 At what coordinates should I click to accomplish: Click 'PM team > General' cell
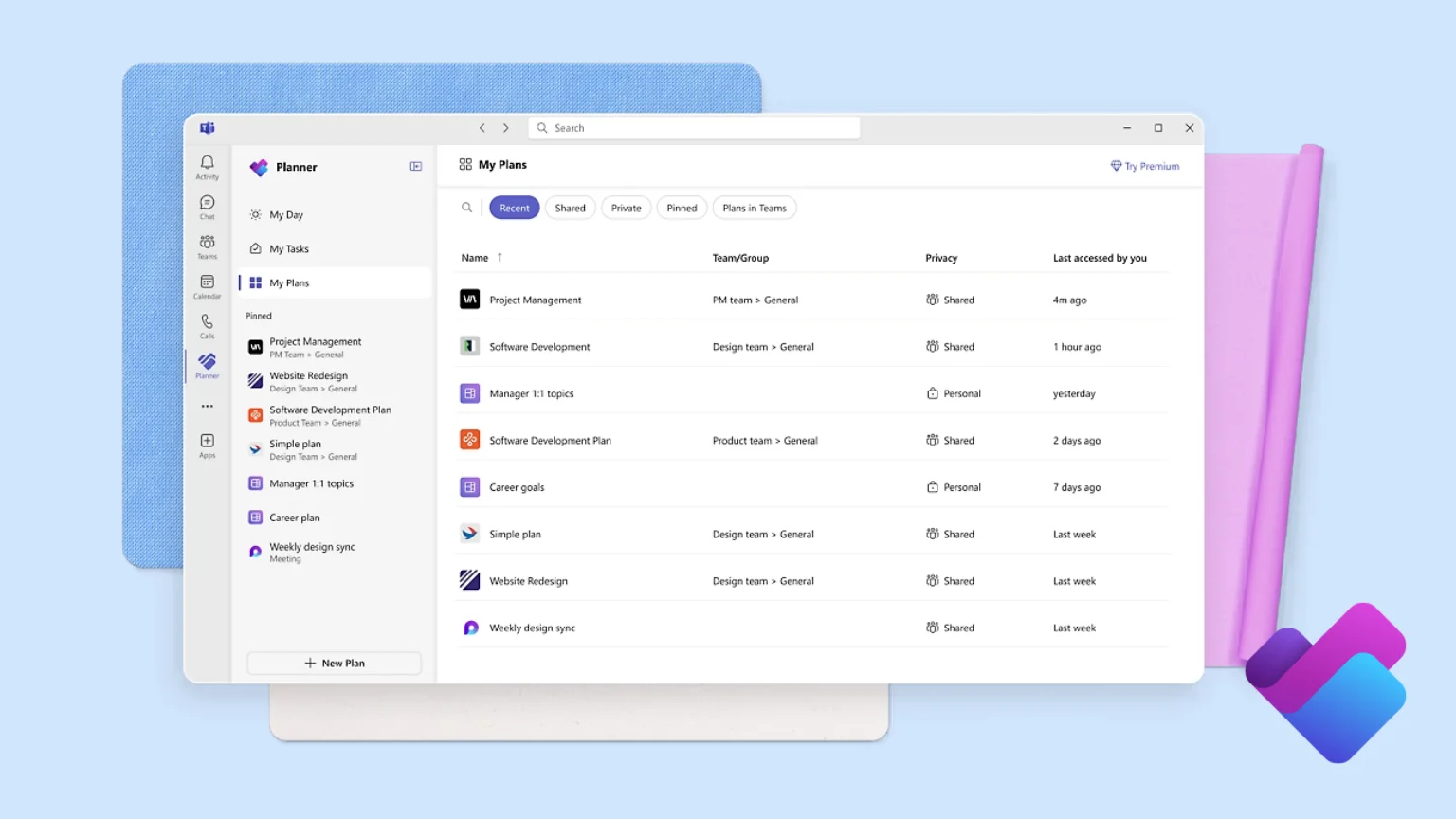click(755, 300)
